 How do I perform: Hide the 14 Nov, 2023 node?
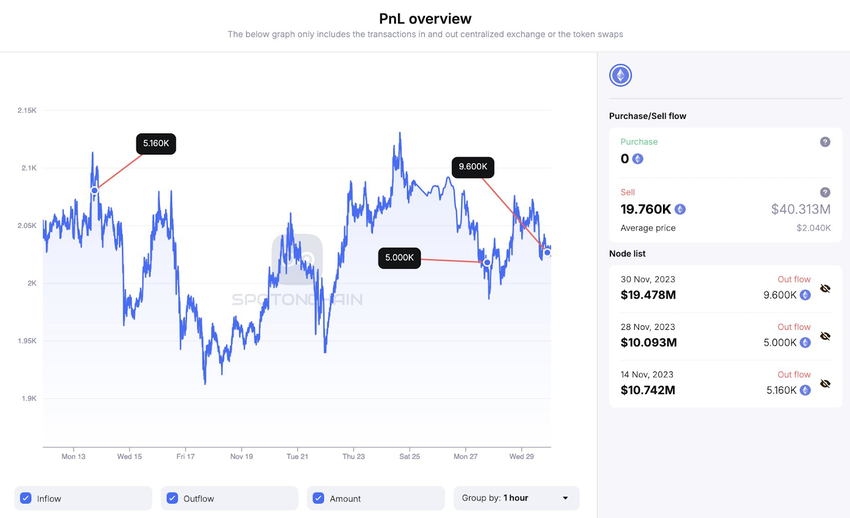tap(825, 383)
